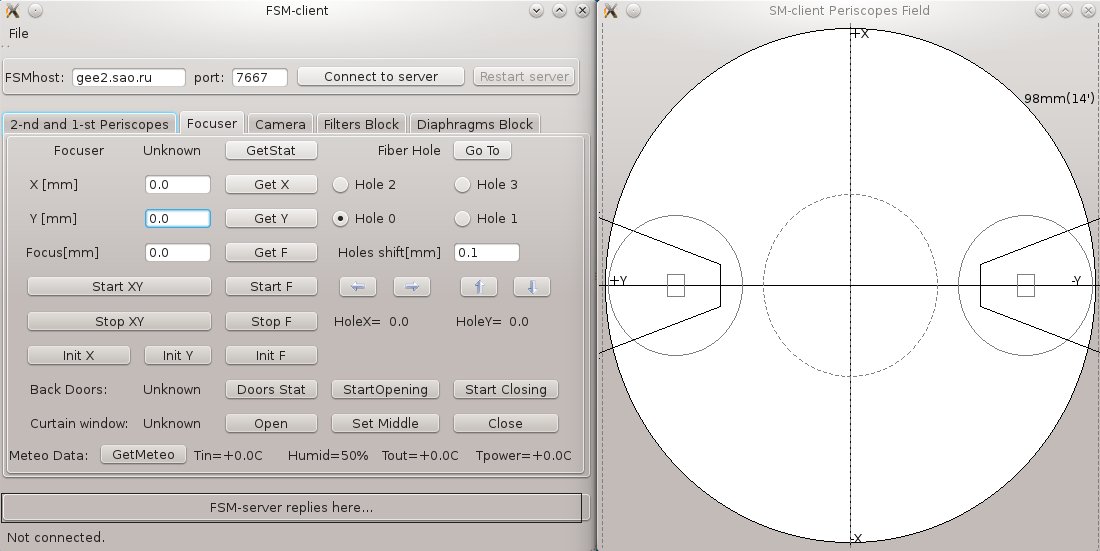
Task: Click the FSM-server replies here box
Action: tap(291, 507)
